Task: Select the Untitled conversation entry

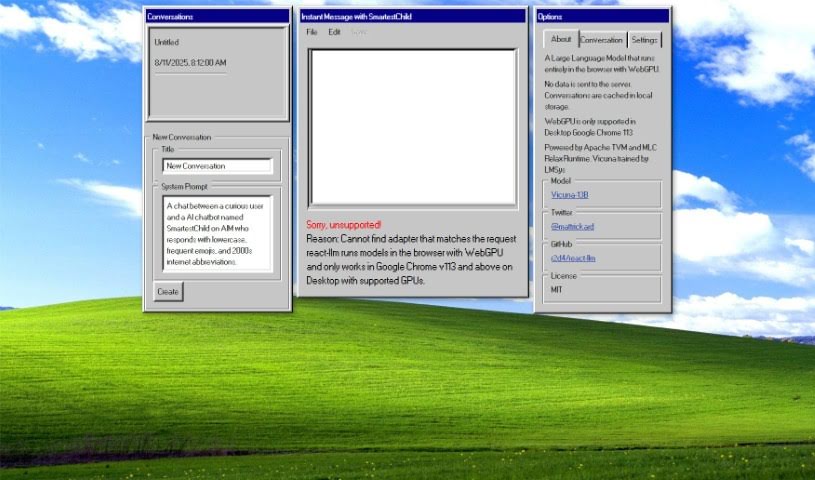Action: pos(166,42)
